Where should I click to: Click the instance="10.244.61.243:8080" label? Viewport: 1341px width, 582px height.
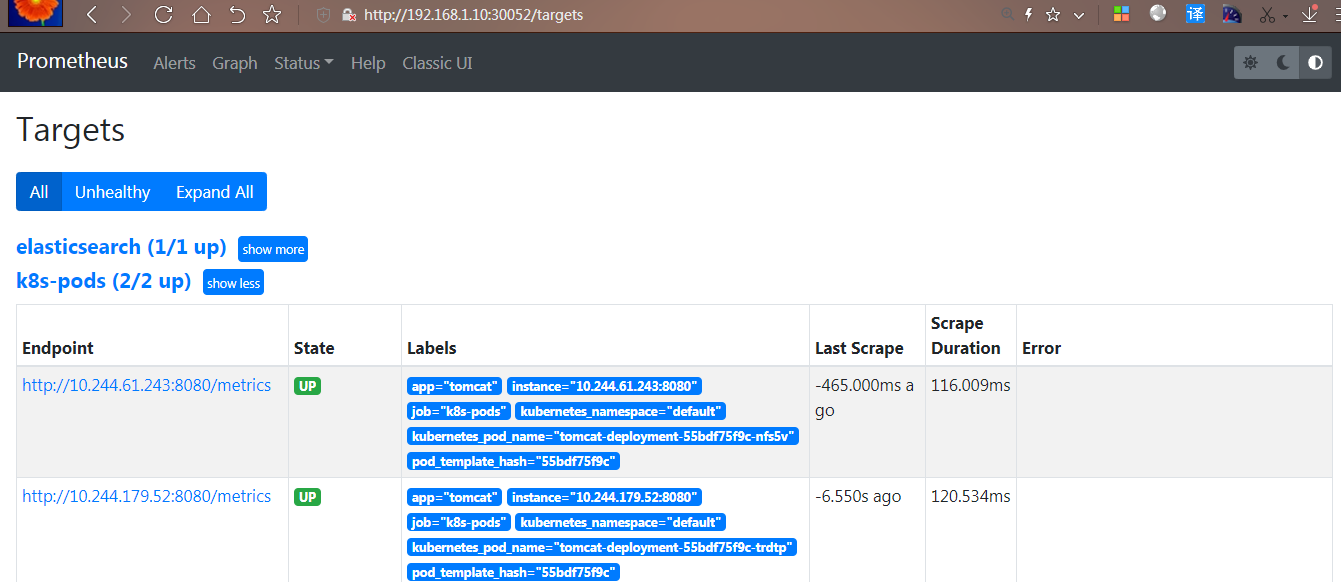pyautogui.click(x=604, y=386)
